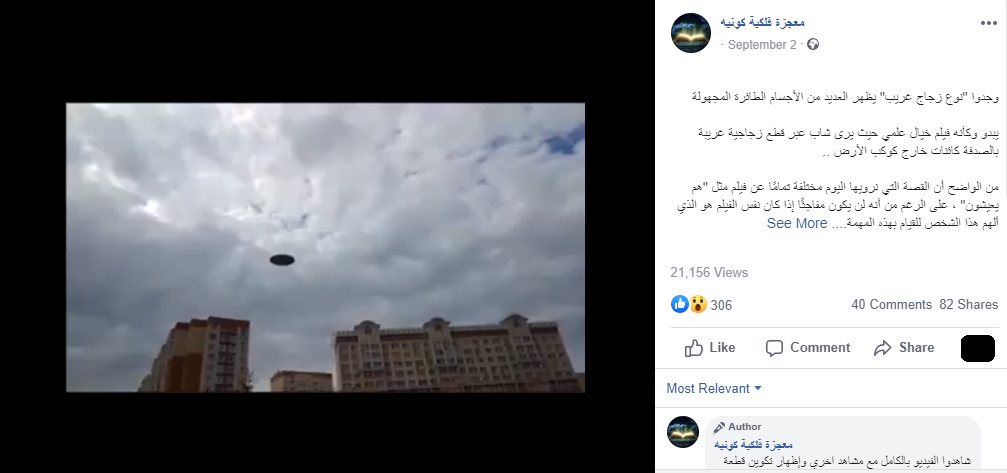Open the Most Relevant comment sort dropdown
Screen dimensions: 1007x473
[x=714, y=388]
